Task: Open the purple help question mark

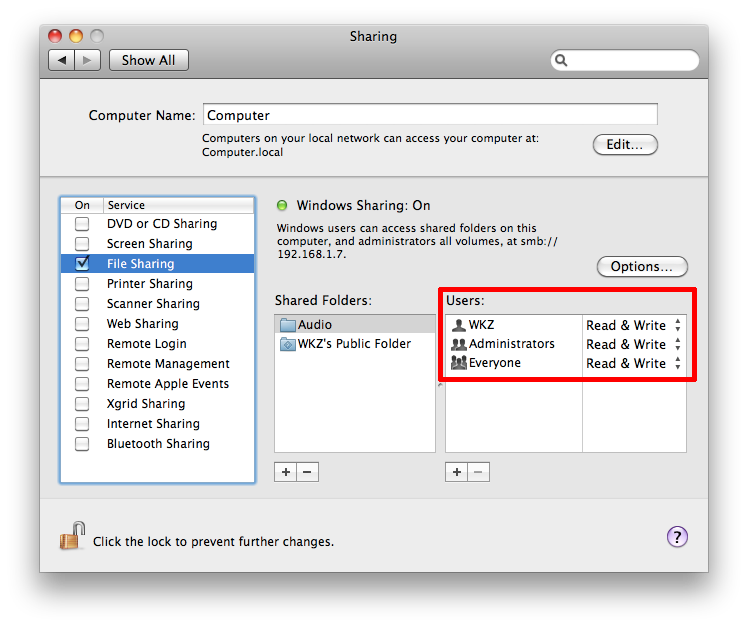Action: click(677, 537)
